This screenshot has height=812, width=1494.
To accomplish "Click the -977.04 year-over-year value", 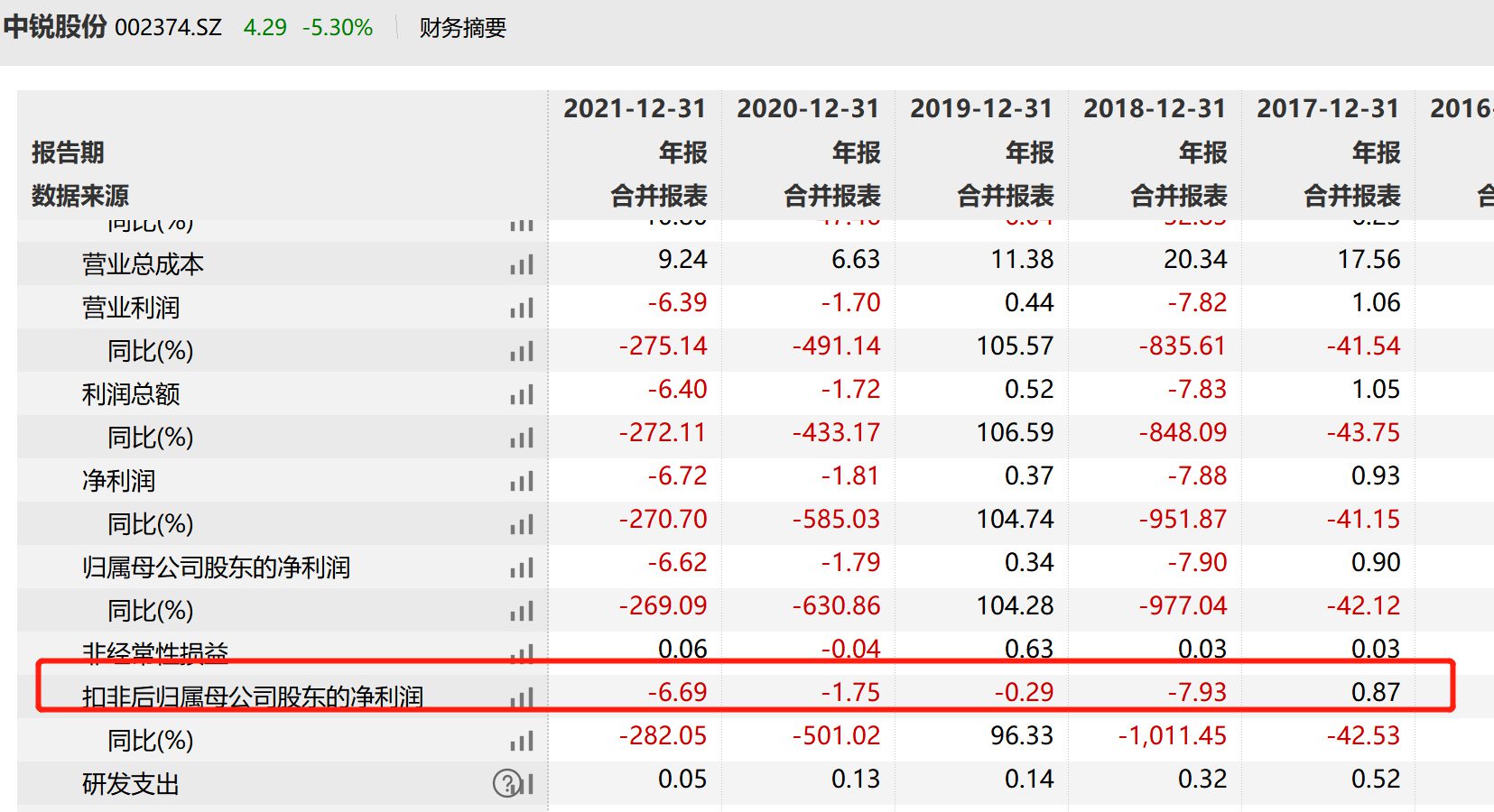I will coord(1183,606).
